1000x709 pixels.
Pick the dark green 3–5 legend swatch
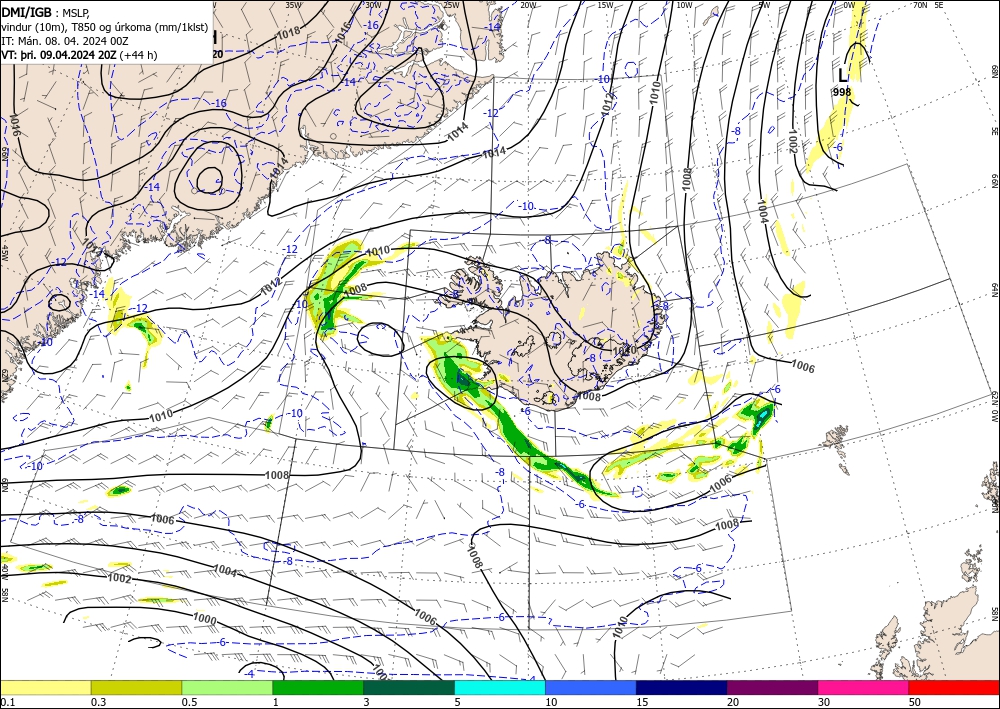click(x=409, y=687)
